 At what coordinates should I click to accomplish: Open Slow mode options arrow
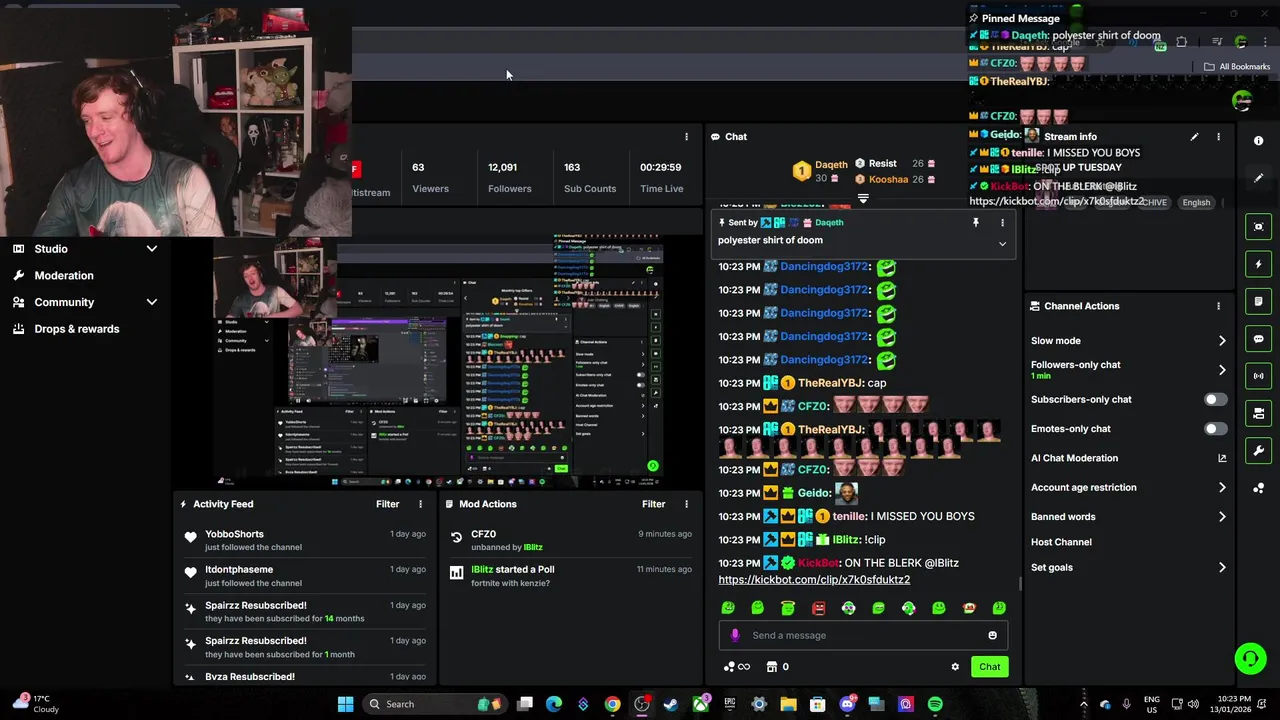[1222, 341]
